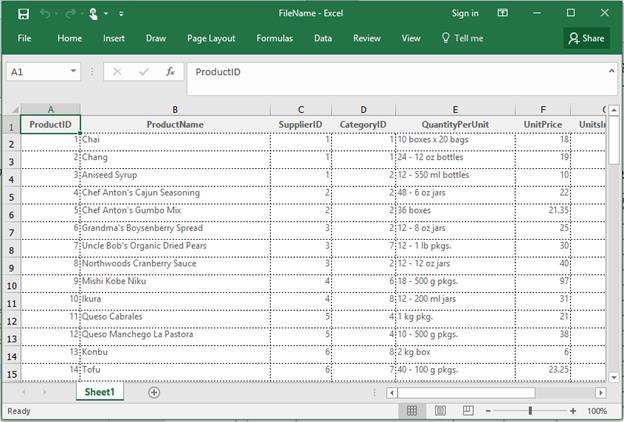Screen dimensions: 624x422
Task: Open the Redo history dropdown arrow
Action: [x=81, y=14]
